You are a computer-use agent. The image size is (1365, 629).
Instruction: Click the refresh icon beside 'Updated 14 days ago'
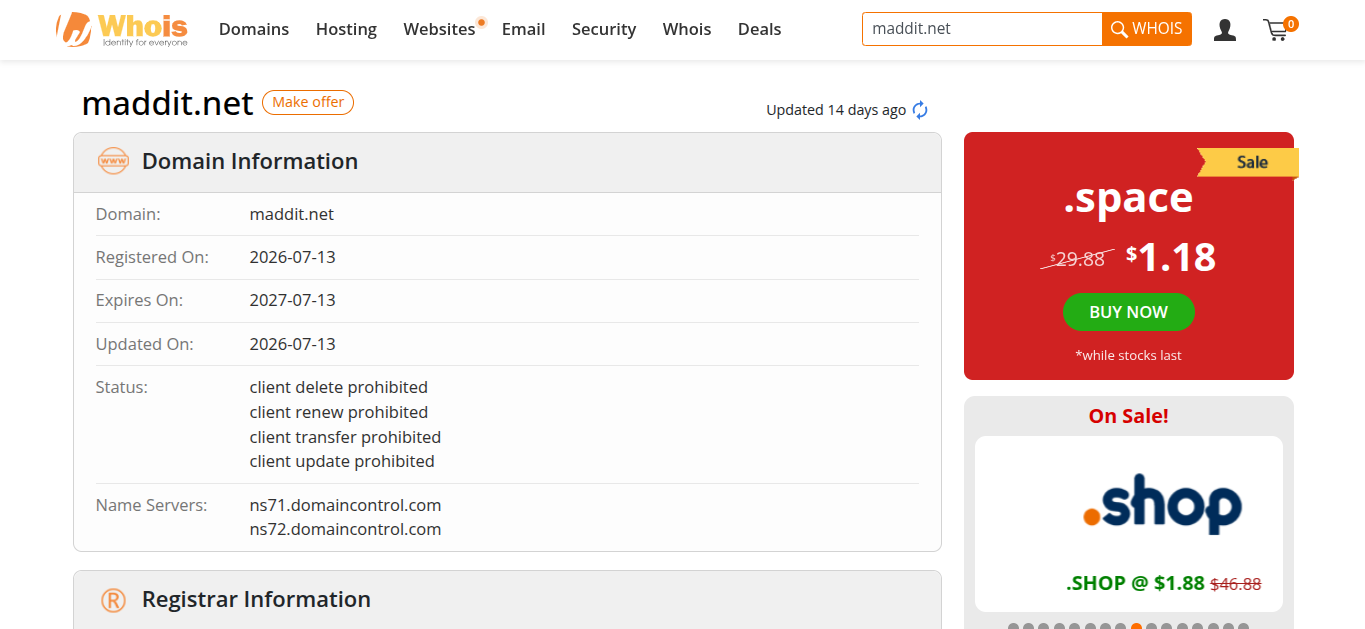(920, 110)
